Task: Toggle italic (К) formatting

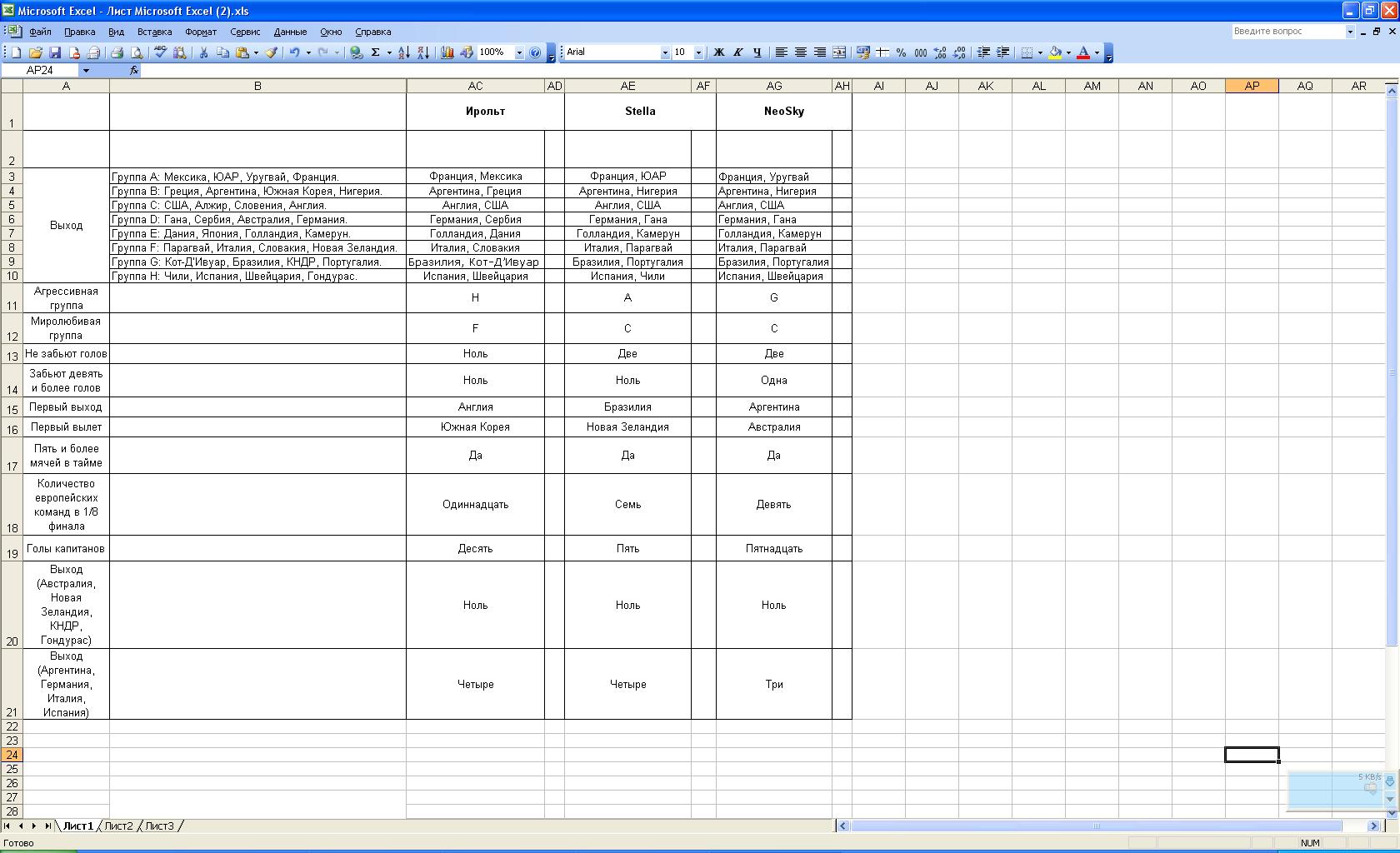Action: (x=737, y=52)
